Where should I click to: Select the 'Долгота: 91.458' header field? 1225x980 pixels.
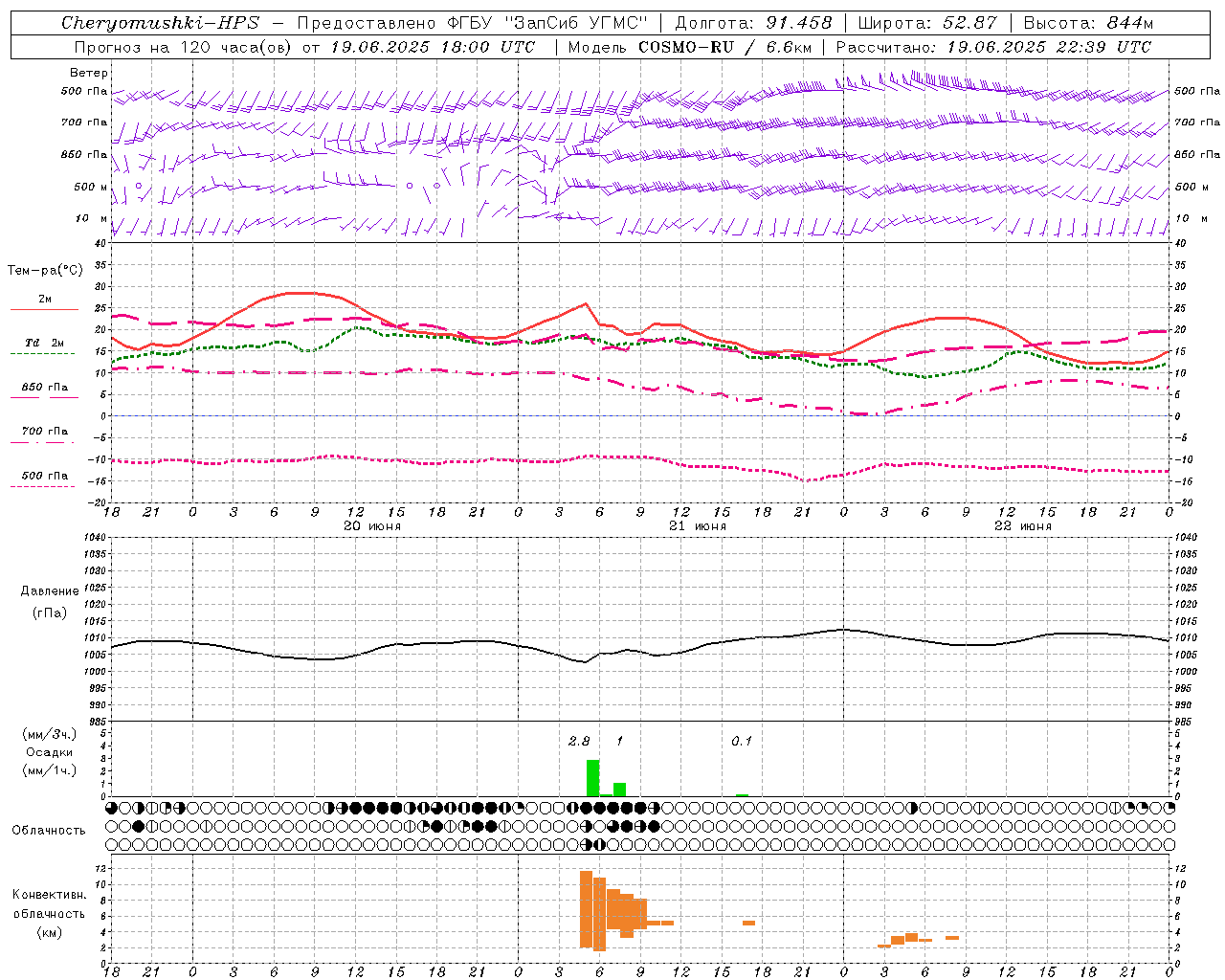pos(754,23)
